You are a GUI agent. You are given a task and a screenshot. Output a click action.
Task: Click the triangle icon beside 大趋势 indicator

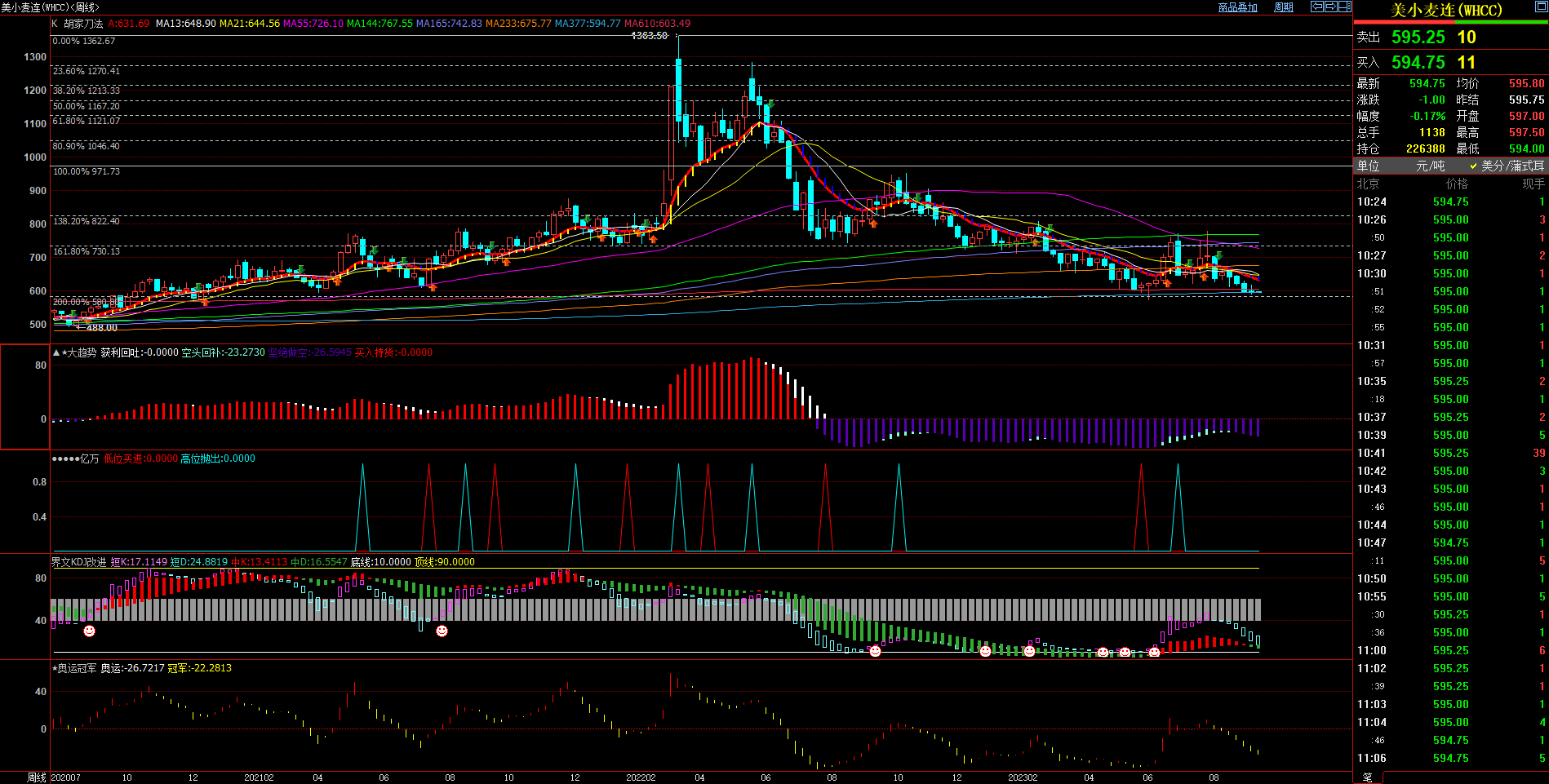(56, 352)
